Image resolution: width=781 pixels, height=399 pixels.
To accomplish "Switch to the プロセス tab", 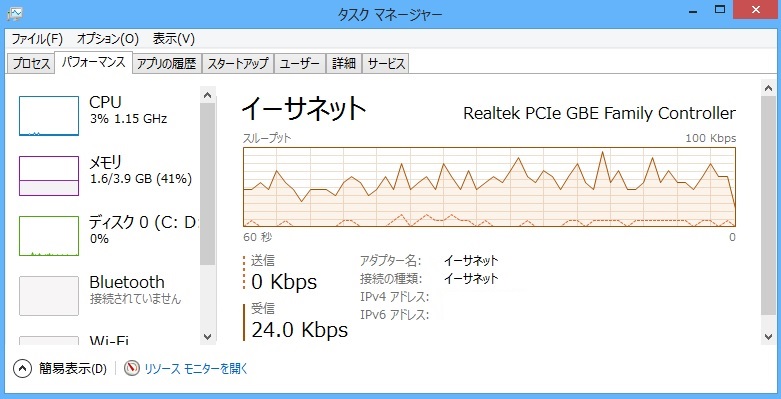I will [31, 64].
